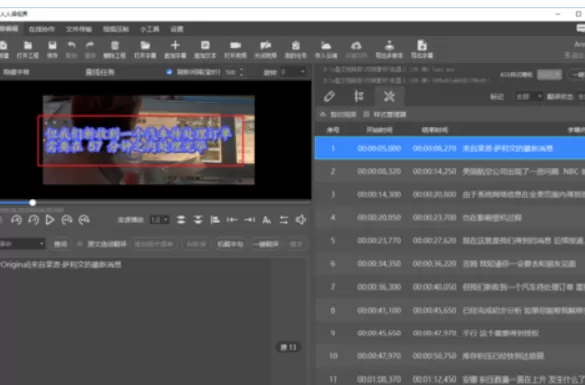Click the split subtitle lines icon
Screen dimensions: 585x385
click(x=181, y=220)
